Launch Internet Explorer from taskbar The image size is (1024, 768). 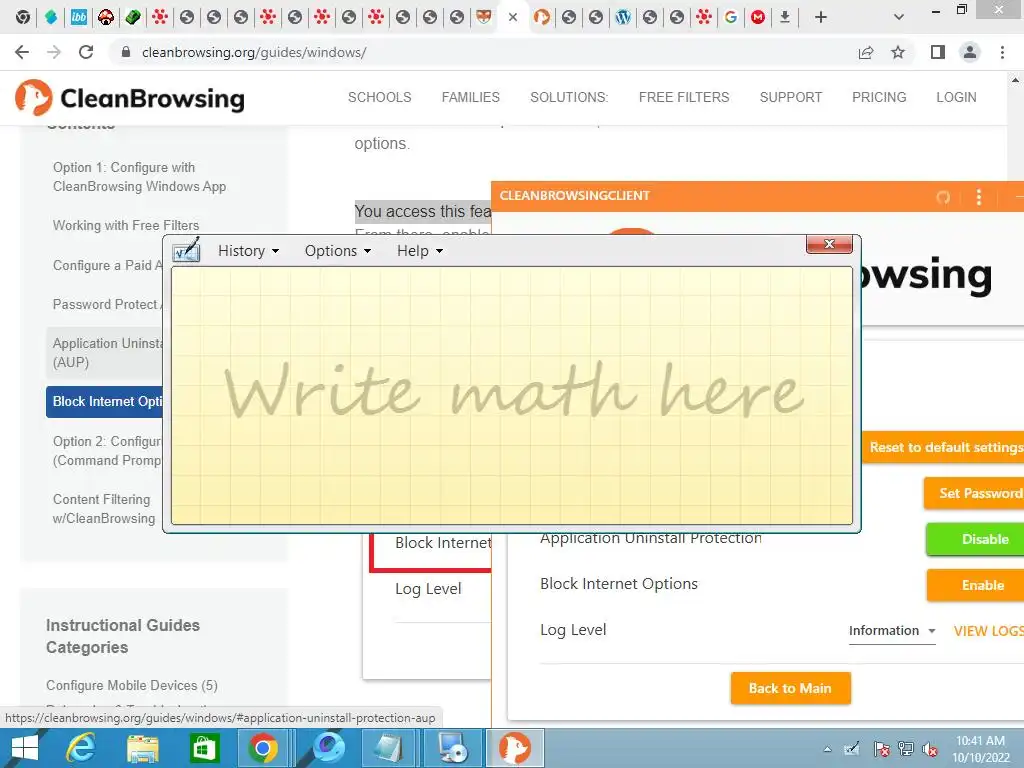pos(80,748)
